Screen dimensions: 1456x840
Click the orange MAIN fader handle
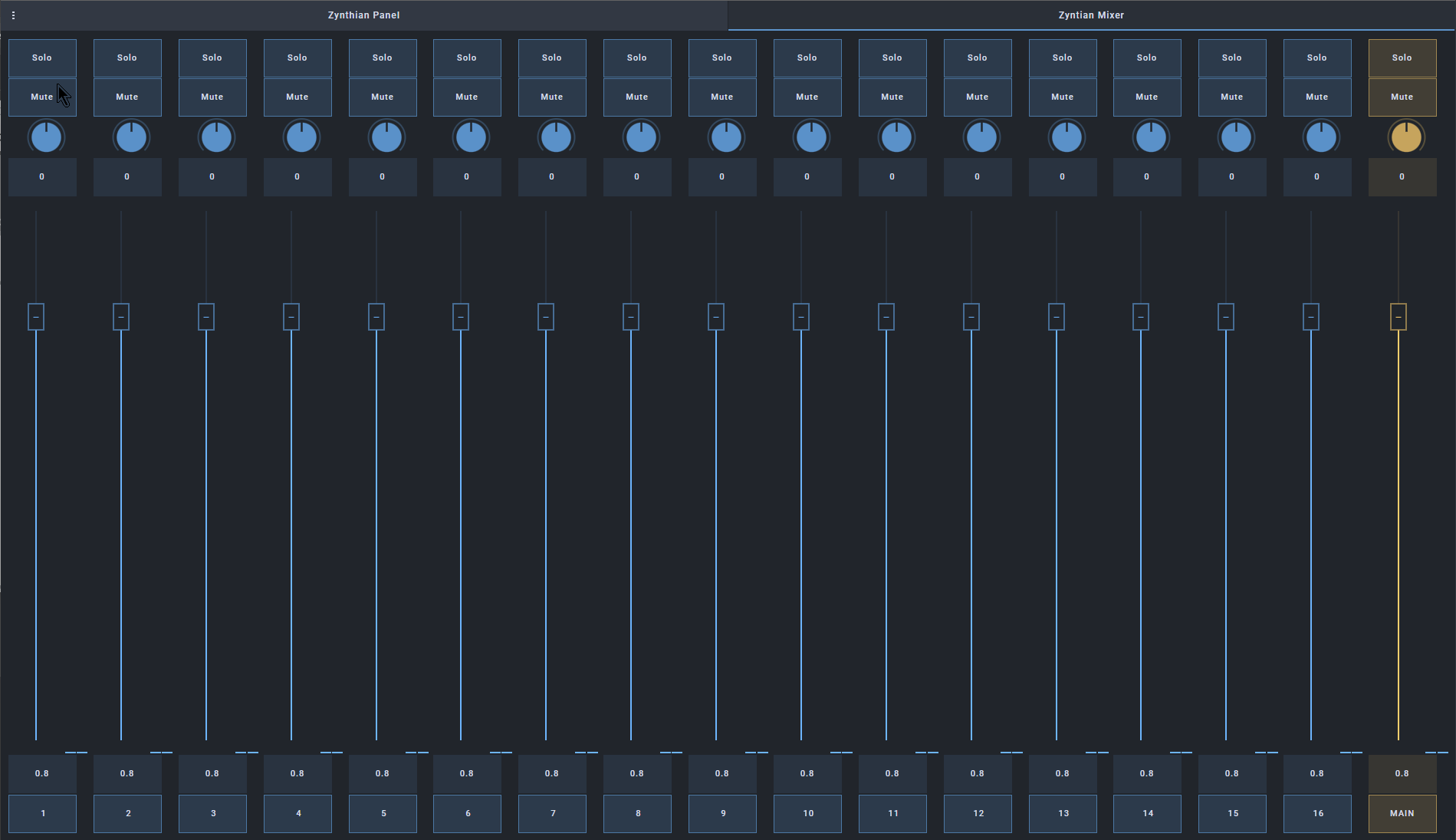coord(1398,317)
